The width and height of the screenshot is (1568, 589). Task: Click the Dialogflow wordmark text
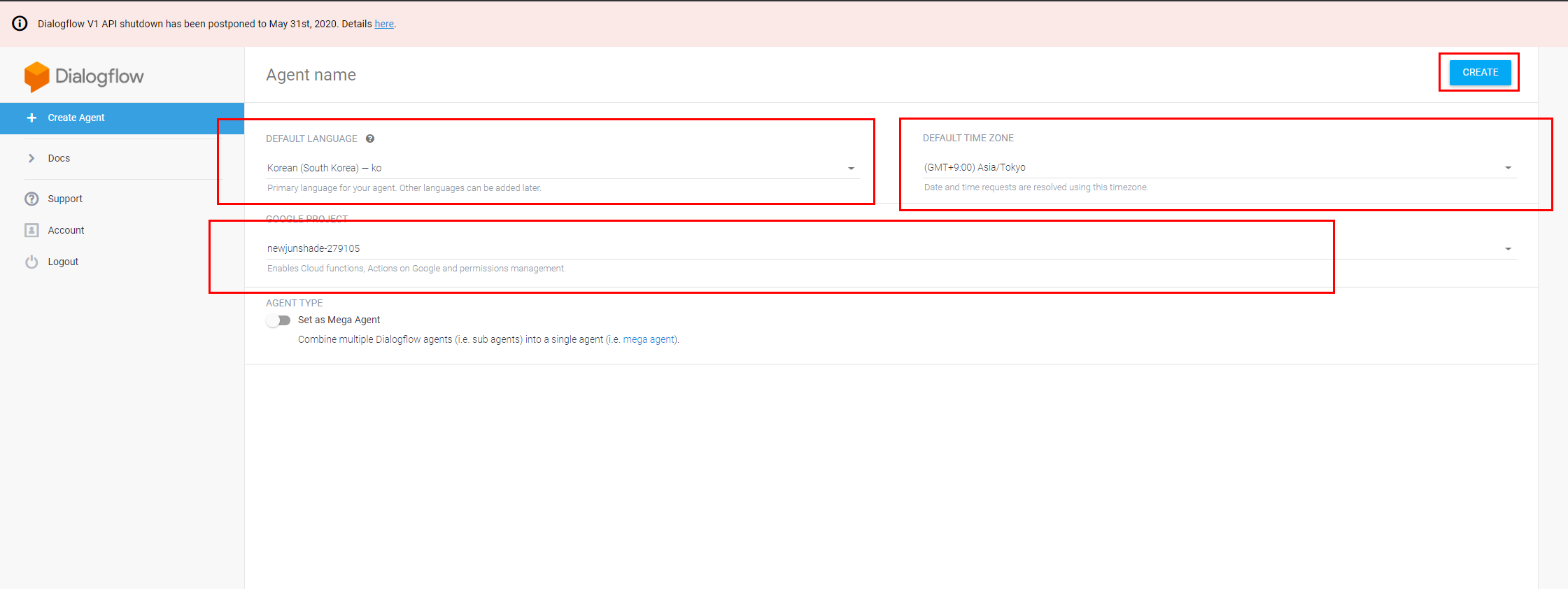99,76
